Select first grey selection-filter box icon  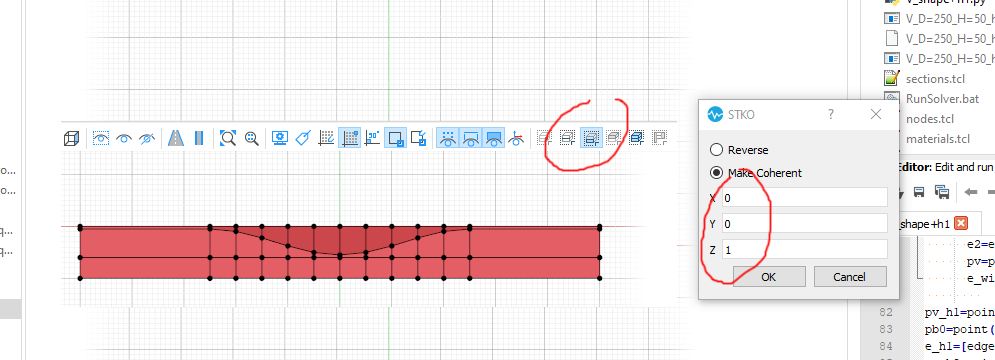pos(544,137)
